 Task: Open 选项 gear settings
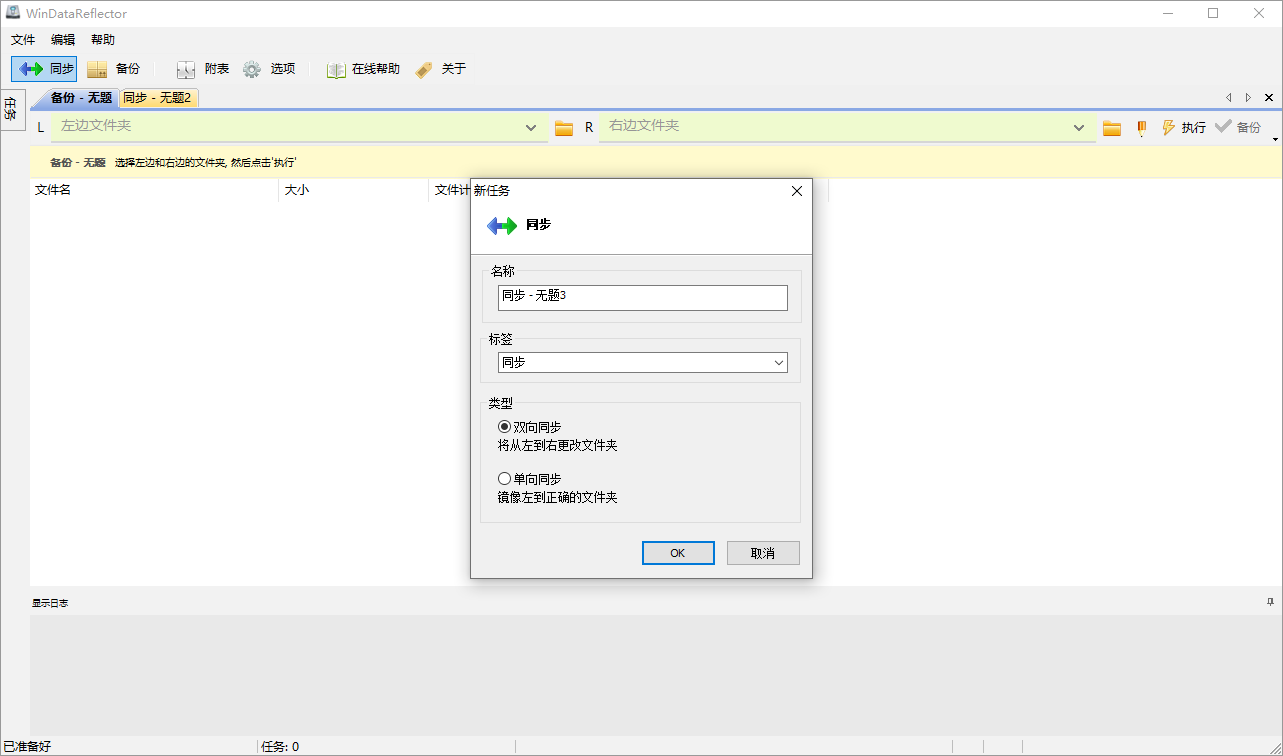[x=252, y=69]
